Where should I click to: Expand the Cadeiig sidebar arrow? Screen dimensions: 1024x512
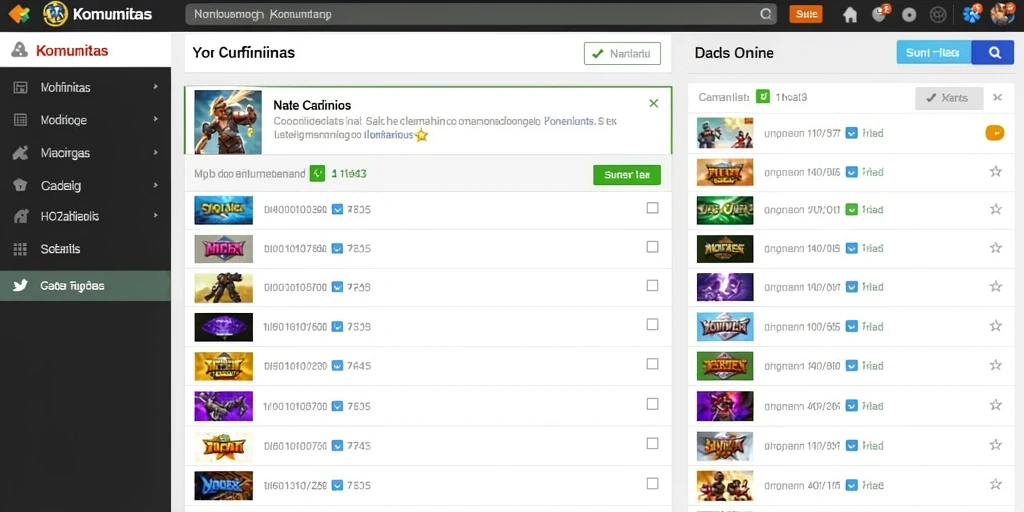coord(155,185)
